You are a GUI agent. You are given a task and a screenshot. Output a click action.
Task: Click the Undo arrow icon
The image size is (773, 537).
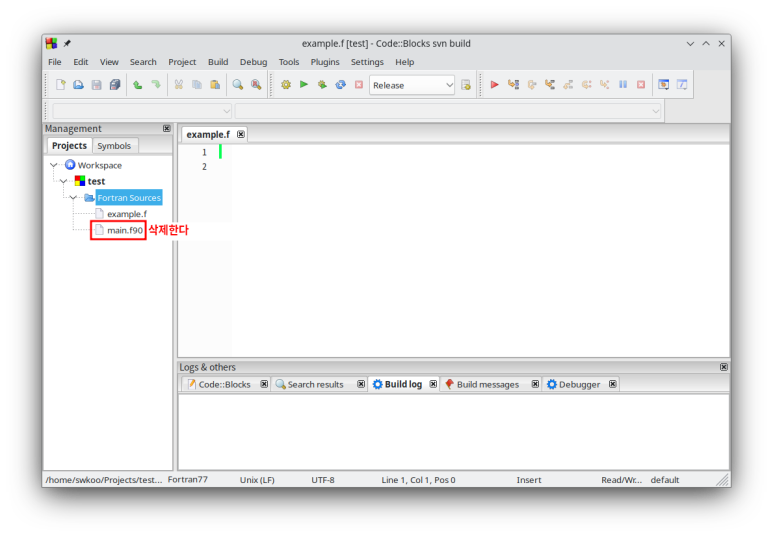click(138, 85)
